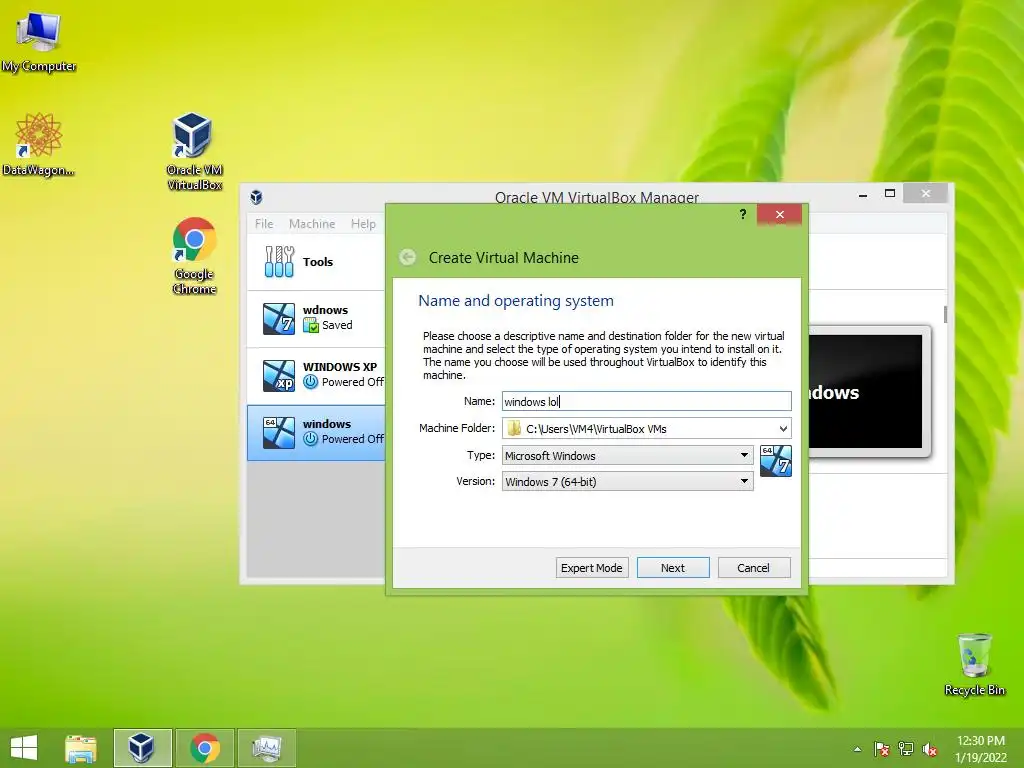Click the Powered Off icon for windows VM
This screenshot has width=1024, height=768.
[x=311, y=439]
